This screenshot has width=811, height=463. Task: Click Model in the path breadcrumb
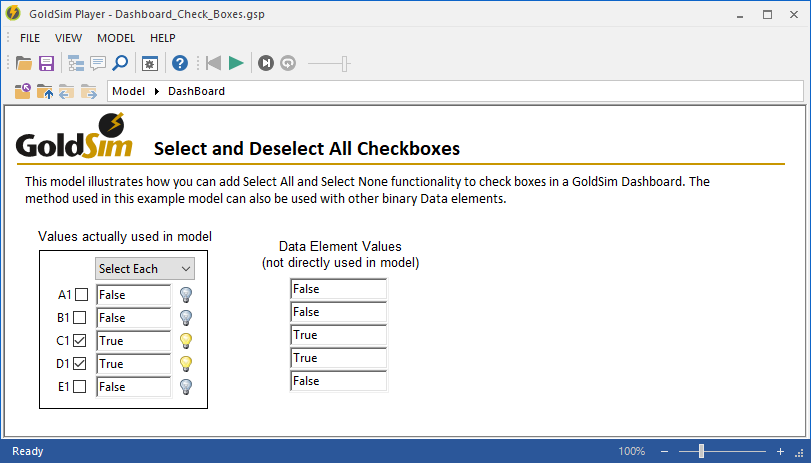128,91
